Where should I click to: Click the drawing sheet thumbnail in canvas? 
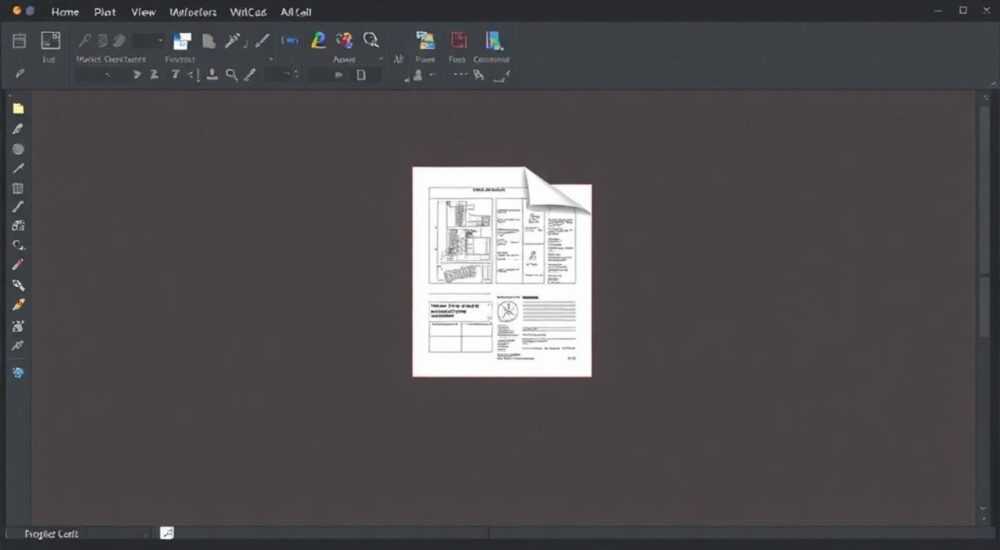pyautogui.click(x=502, y=272)
